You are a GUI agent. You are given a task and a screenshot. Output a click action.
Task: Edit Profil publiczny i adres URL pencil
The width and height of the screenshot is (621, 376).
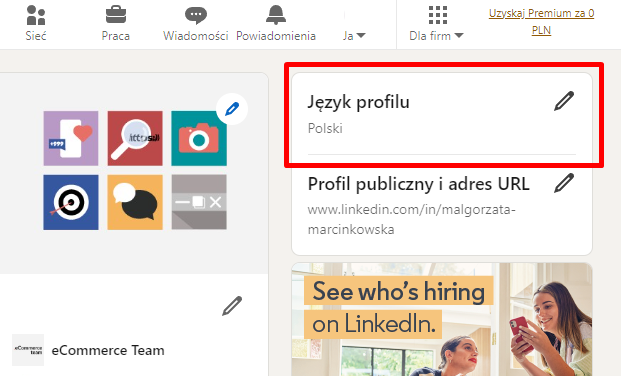pyautogui.click(x=564, y=183)
